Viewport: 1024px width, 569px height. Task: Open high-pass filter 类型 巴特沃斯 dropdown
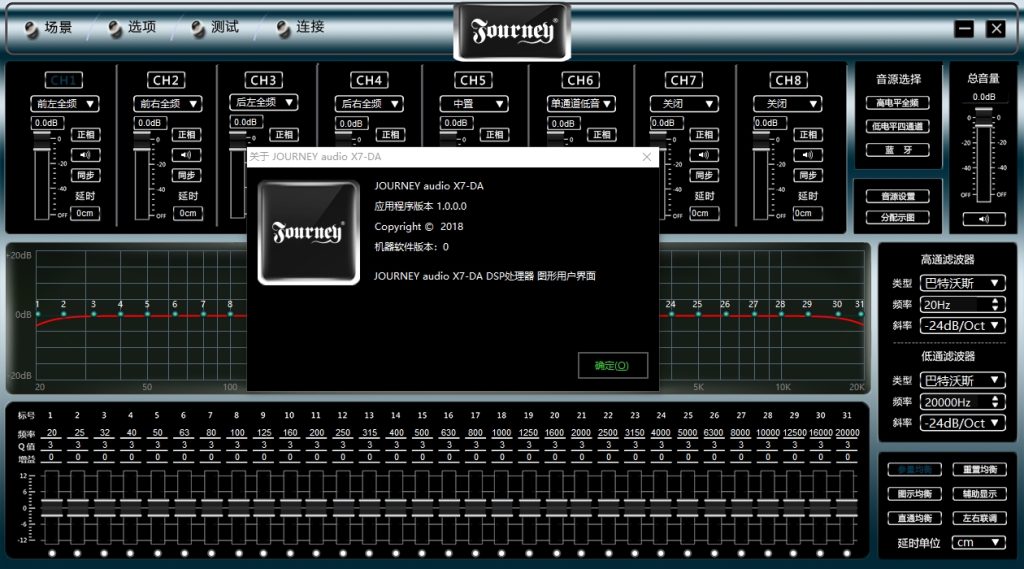[963, 283]
